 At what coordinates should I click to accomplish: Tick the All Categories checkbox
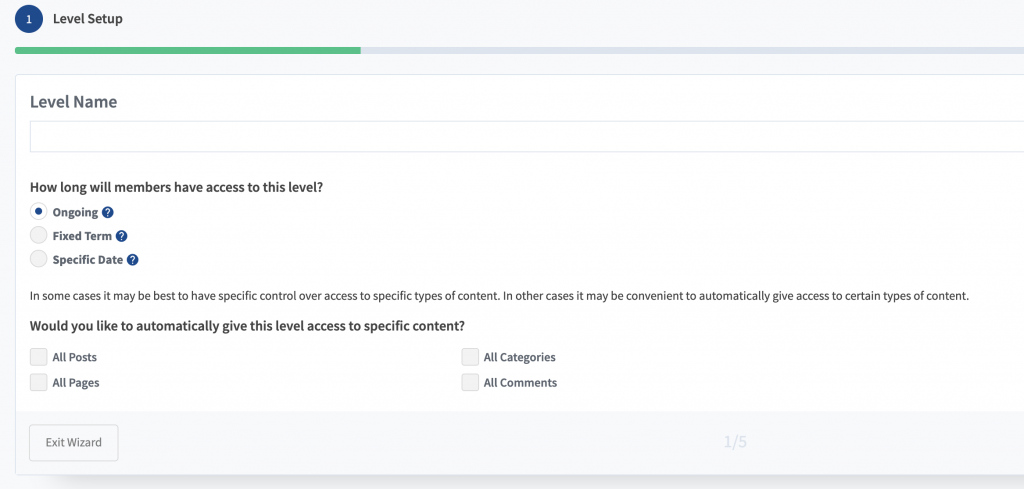470,357
